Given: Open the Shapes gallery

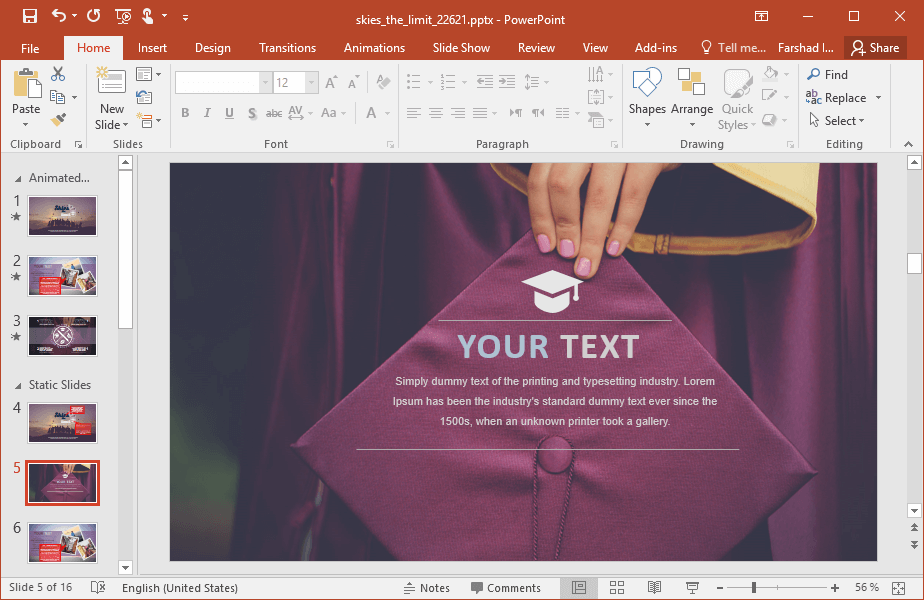Looking at the screenshot, I should (x=647, y=98).
